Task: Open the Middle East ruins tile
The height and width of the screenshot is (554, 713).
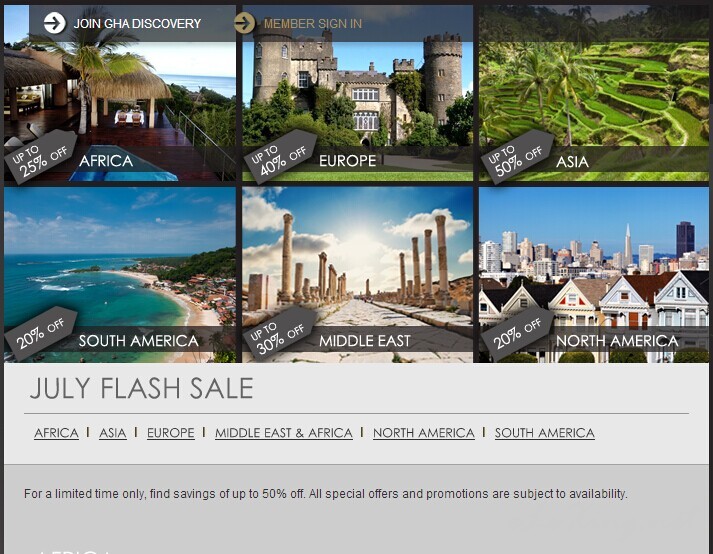Action: (357, 275)
